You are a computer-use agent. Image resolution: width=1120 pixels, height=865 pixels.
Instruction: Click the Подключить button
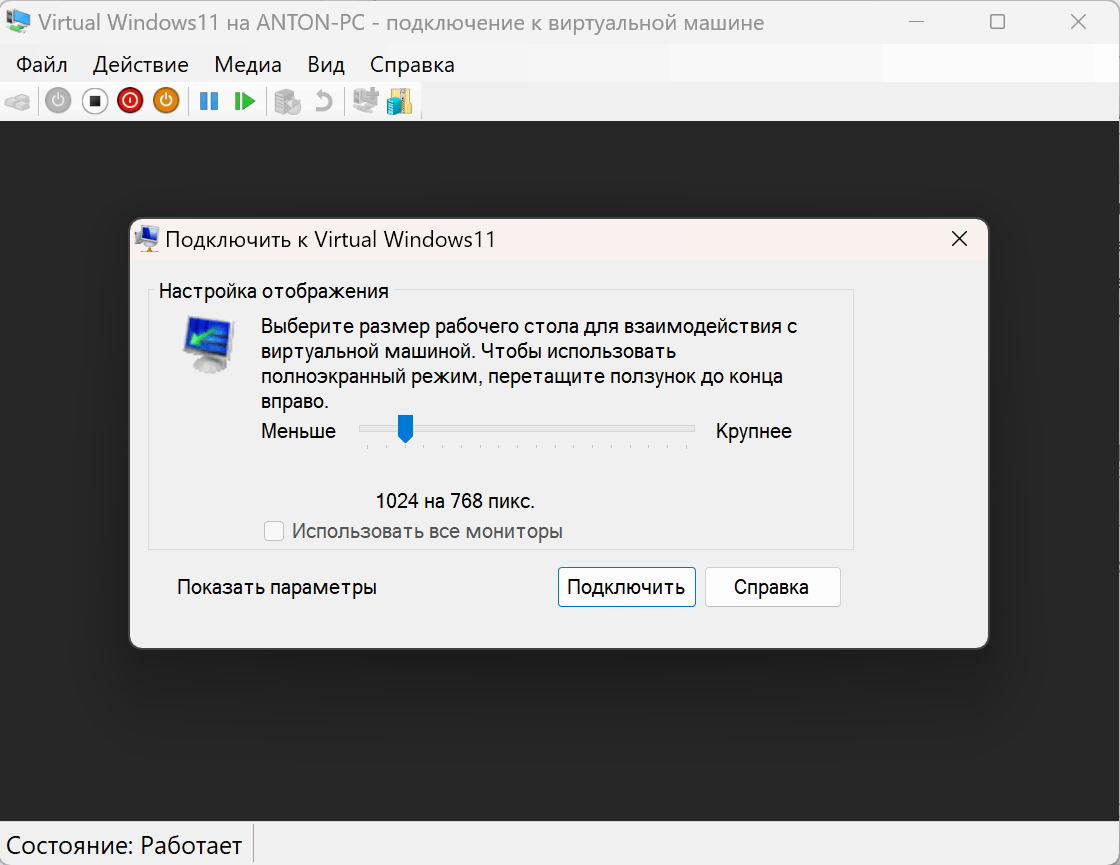[x=626, y=587]
